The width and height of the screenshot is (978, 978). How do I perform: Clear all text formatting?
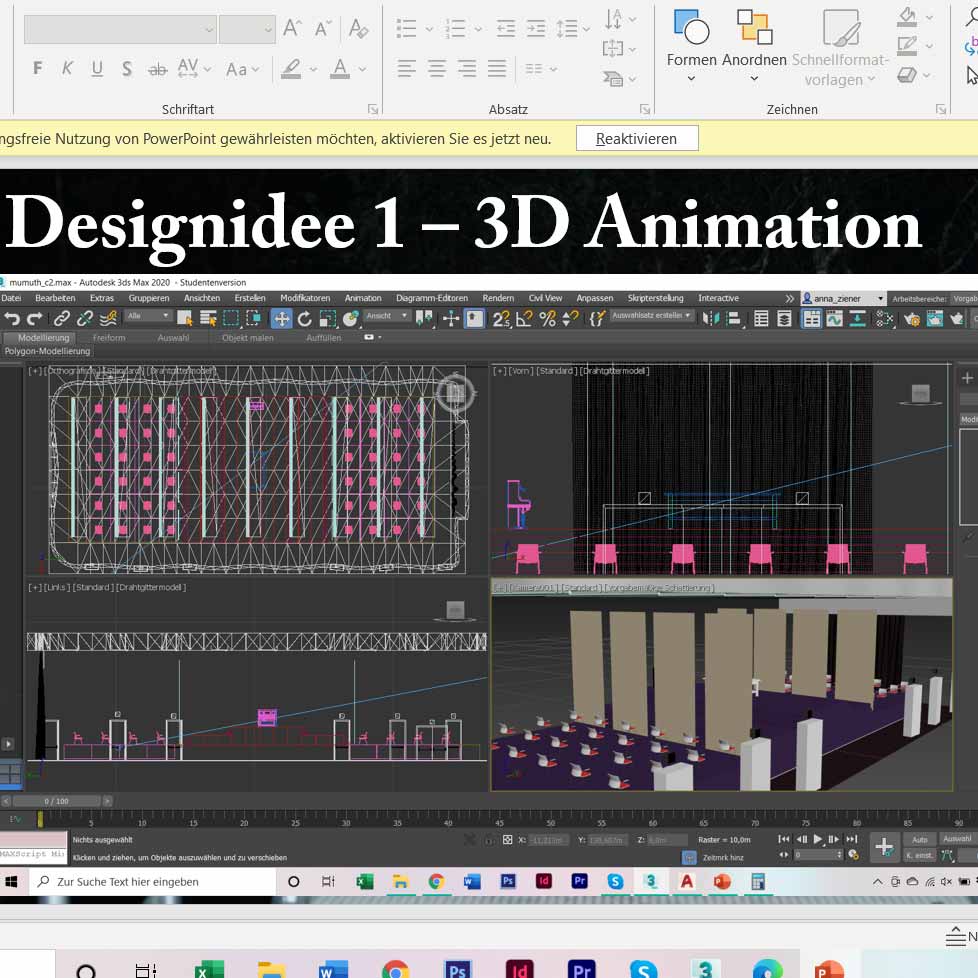(x=359, y=28)
